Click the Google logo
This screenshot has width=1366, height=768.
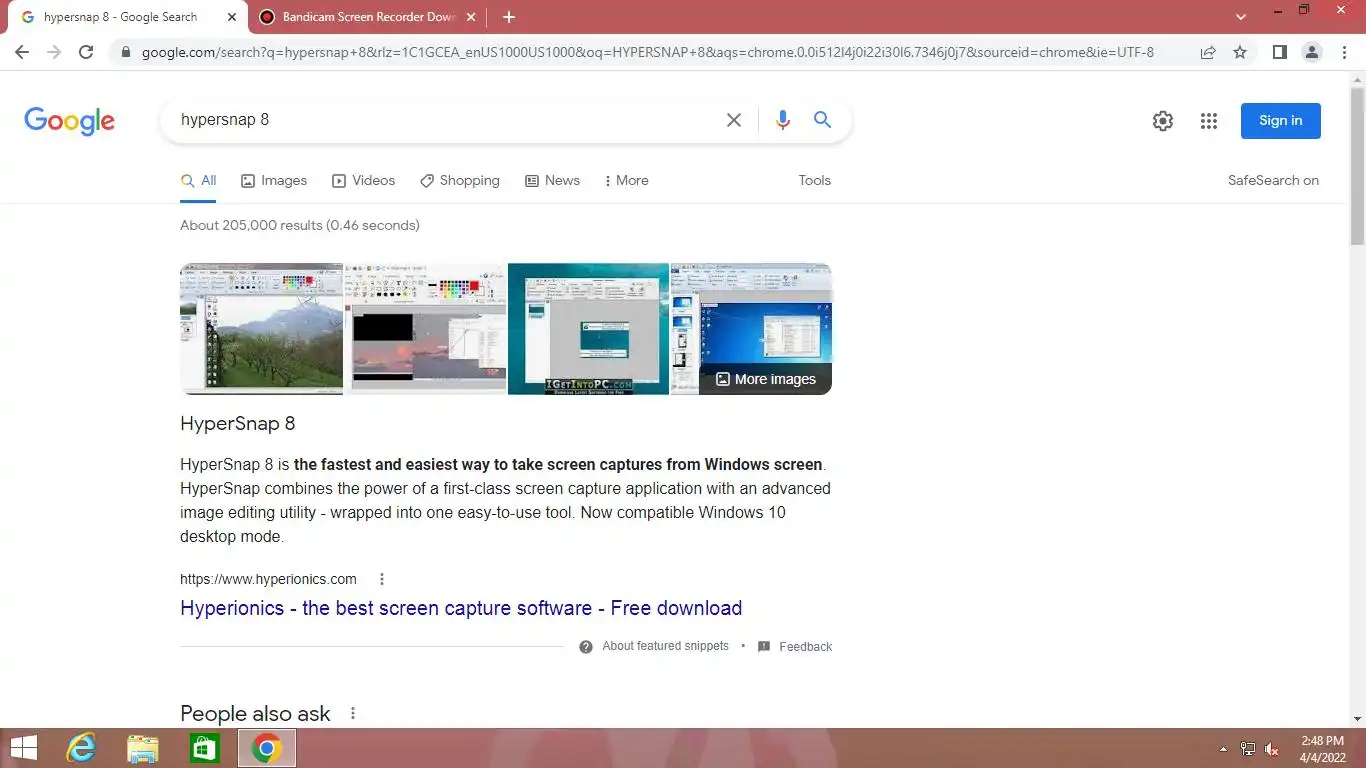point(69,121)
